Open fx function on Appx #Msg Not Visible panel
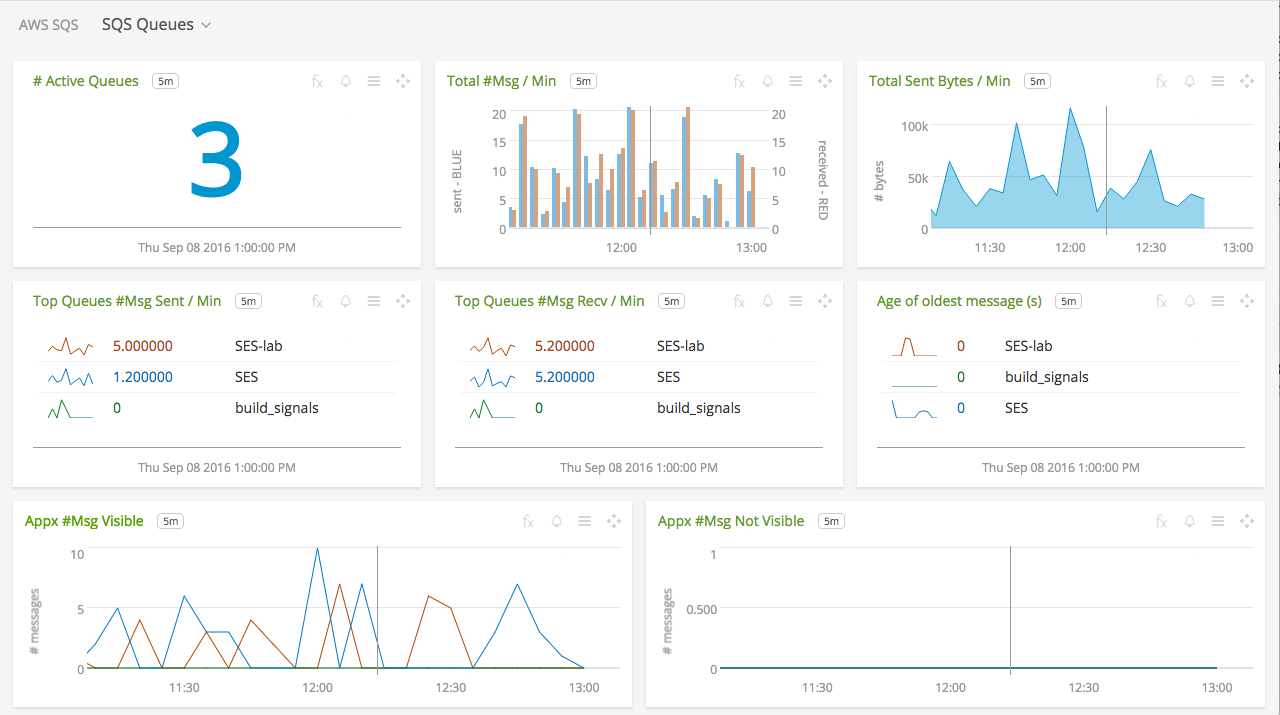The image size is (1280, 715). (1161, 521)
